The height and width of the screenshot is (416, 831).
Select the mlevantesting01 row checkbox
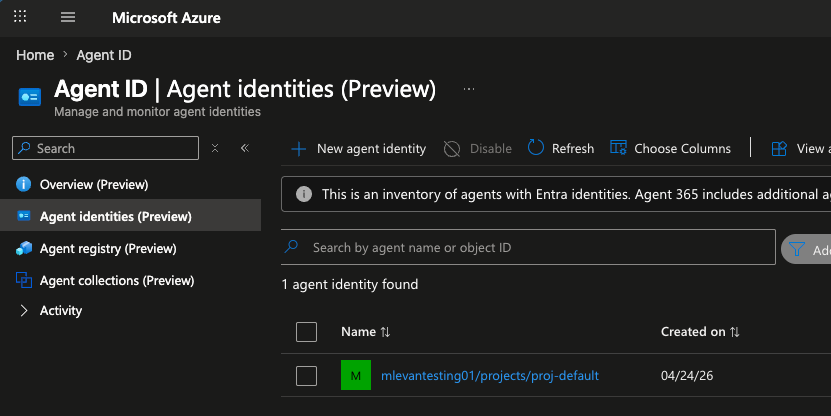point(306,376)
